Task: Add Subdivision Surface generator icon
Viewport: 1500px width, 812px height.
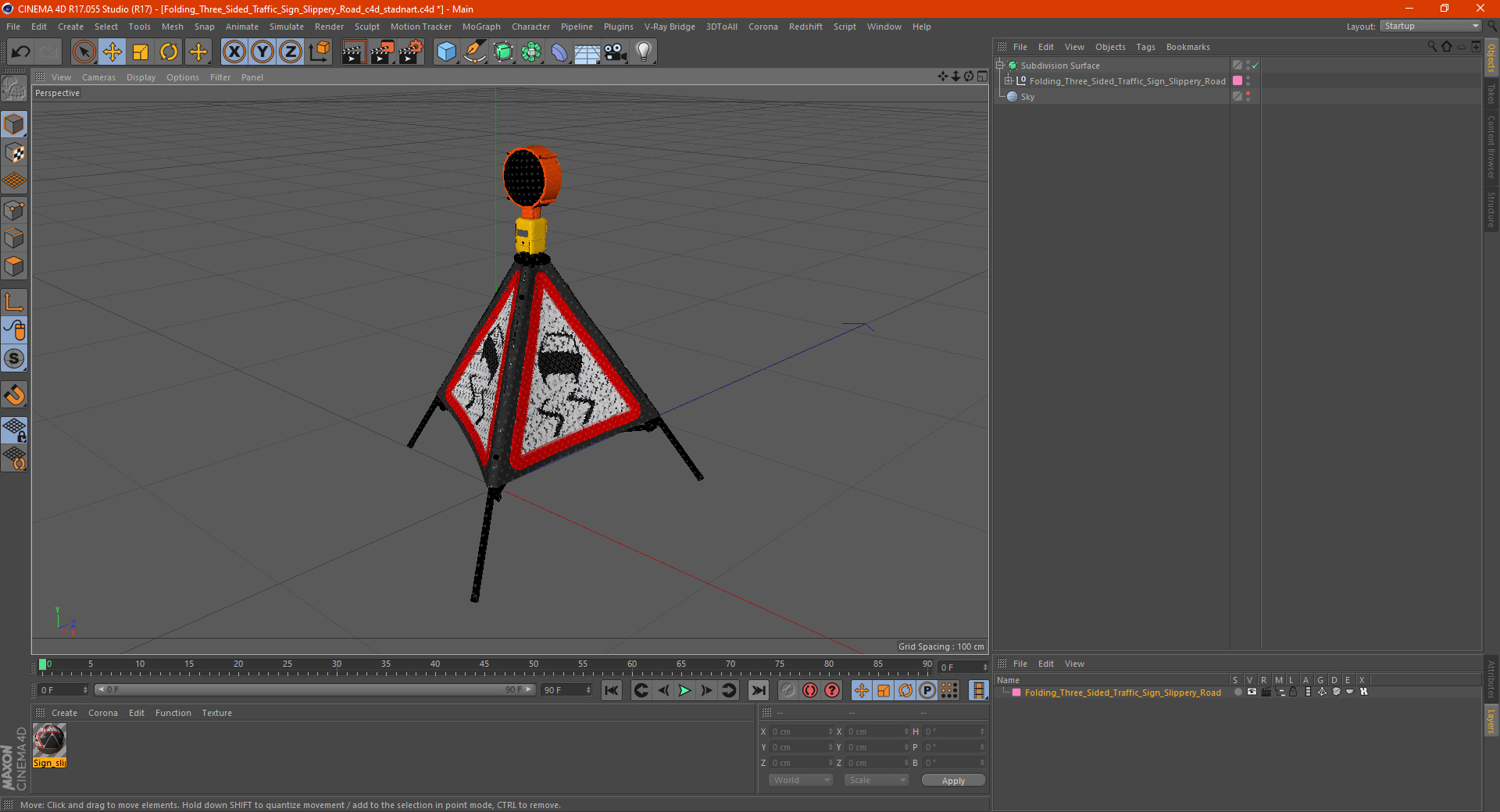Action: click(503, 52)
